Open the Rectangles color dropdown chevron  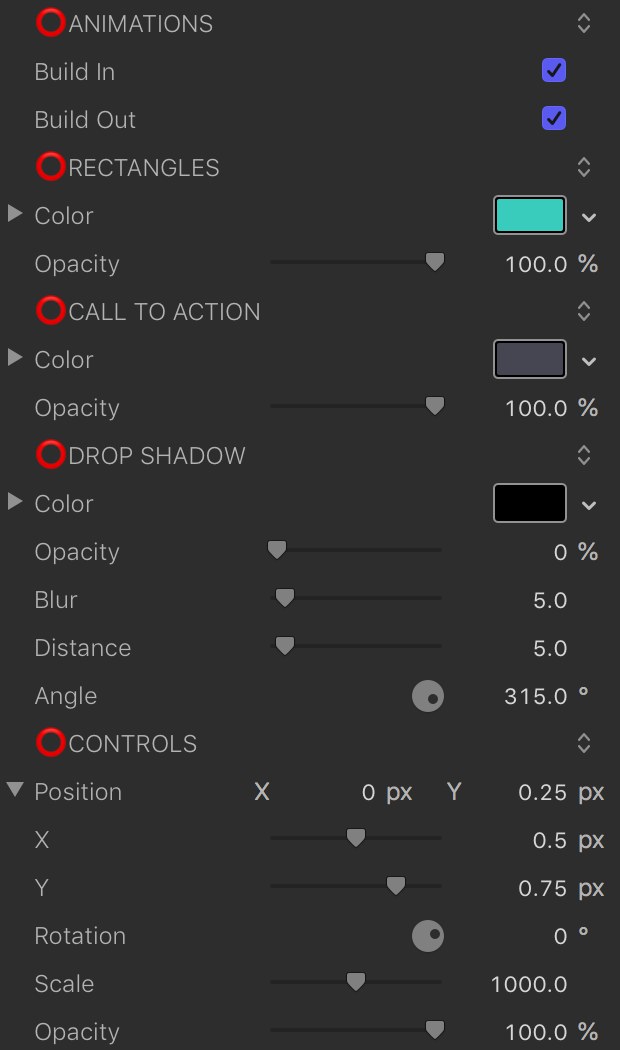coord(589,217)
